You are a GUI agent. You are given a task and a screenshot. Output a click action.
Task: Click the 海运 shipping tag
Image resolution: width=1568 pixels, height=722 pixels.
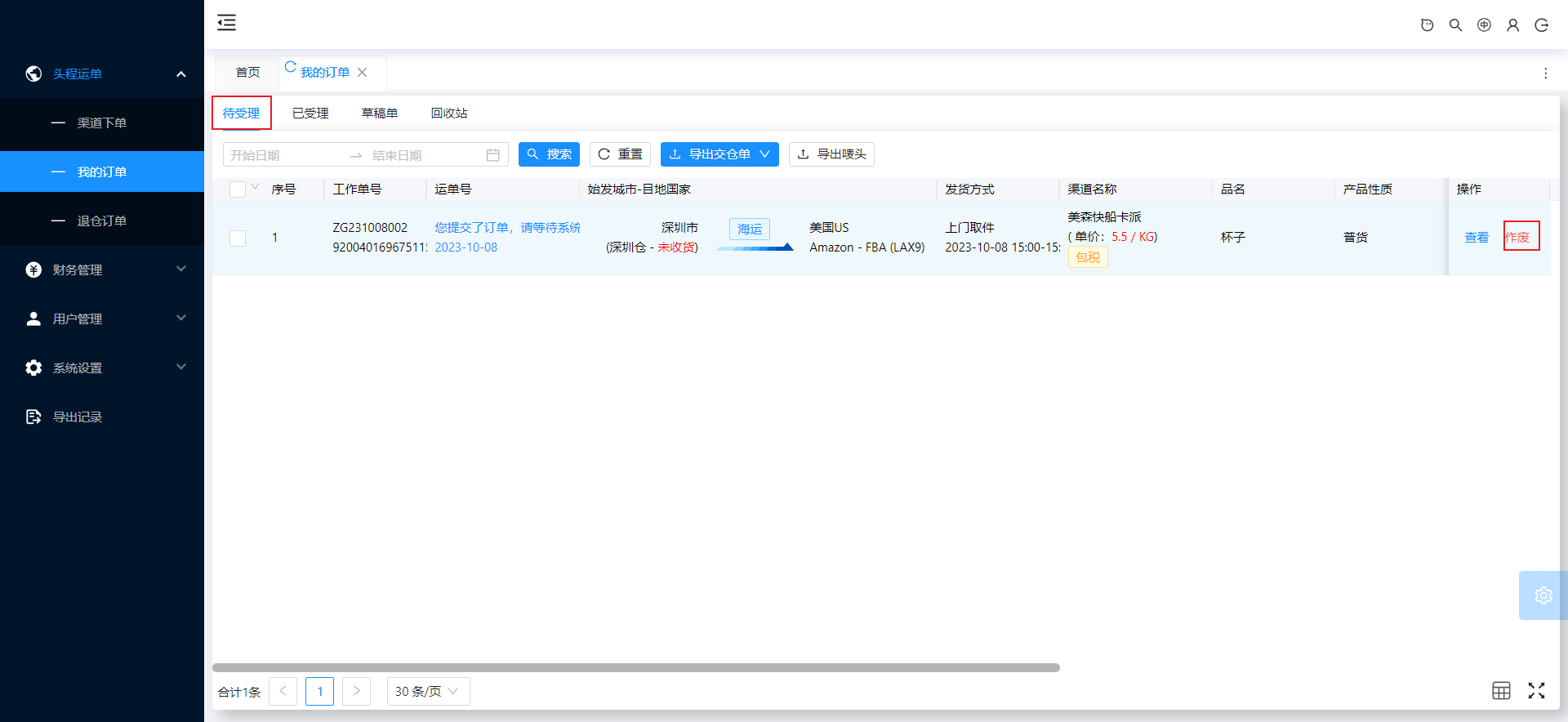750,230
